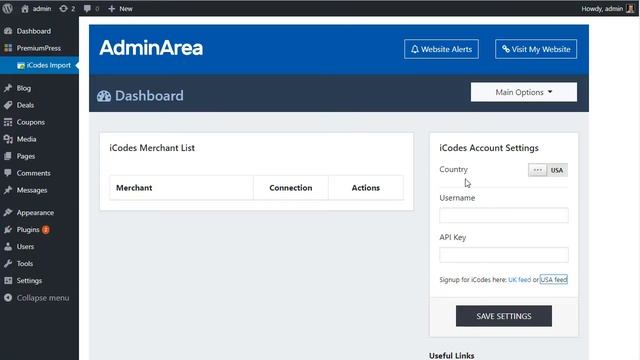This screenshot has height=360, width=640.
Task: Click the iCodes Account Settings heading
Action: point(489,148)
